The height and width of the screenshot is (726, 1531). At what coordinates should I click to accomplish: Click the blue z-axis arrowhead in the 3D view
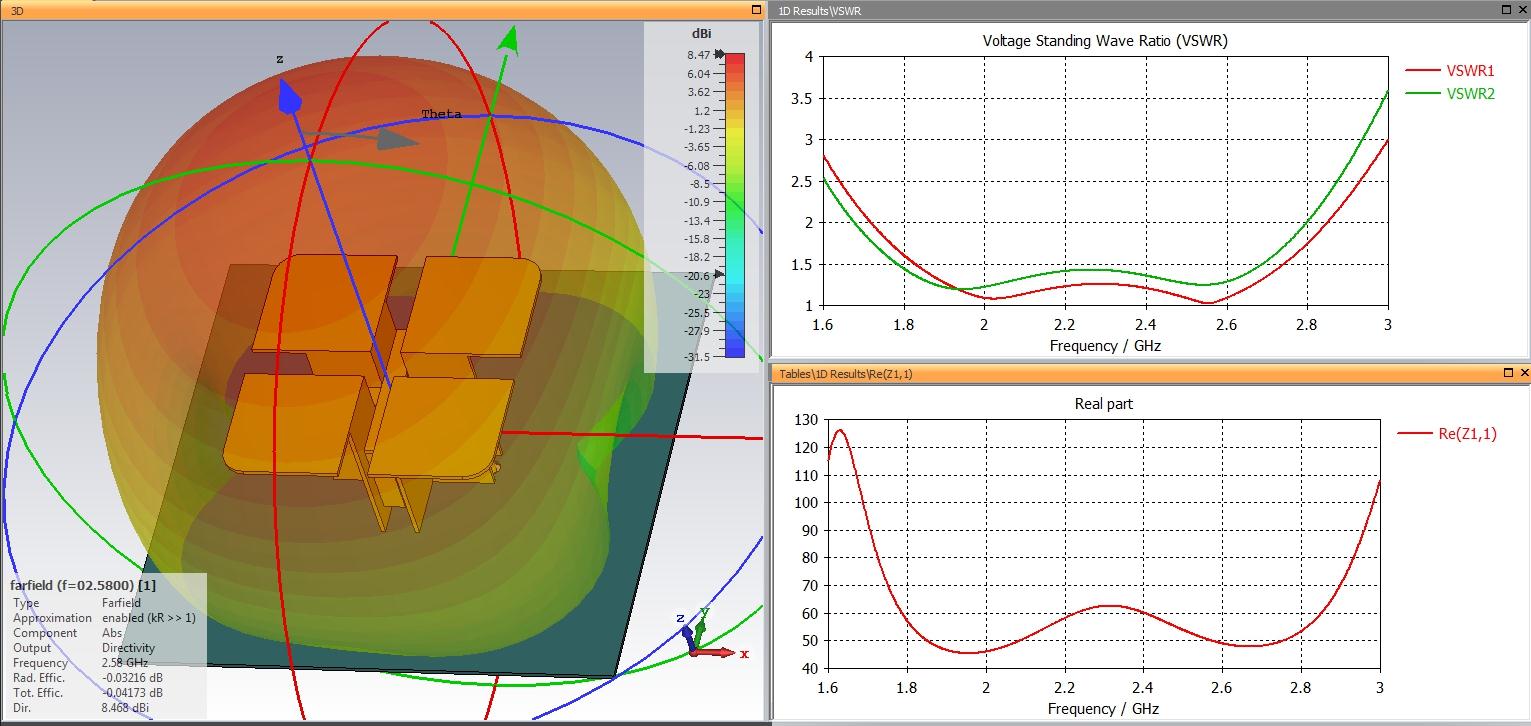290,97
